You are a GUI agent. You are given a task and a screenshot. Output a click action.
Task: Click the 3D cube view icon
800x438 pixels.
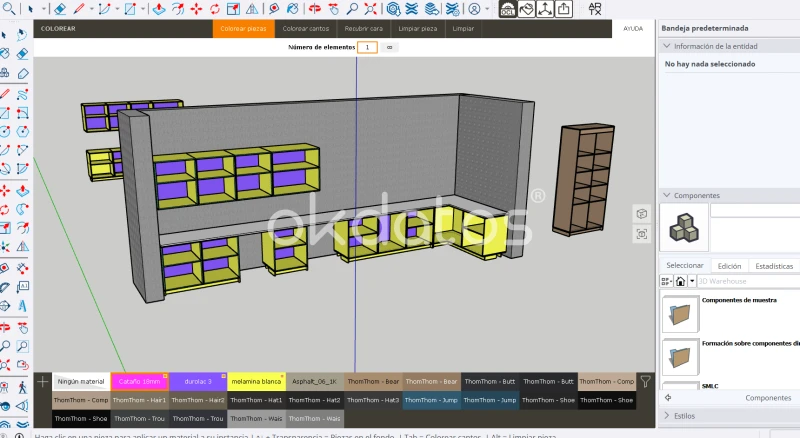641,214
